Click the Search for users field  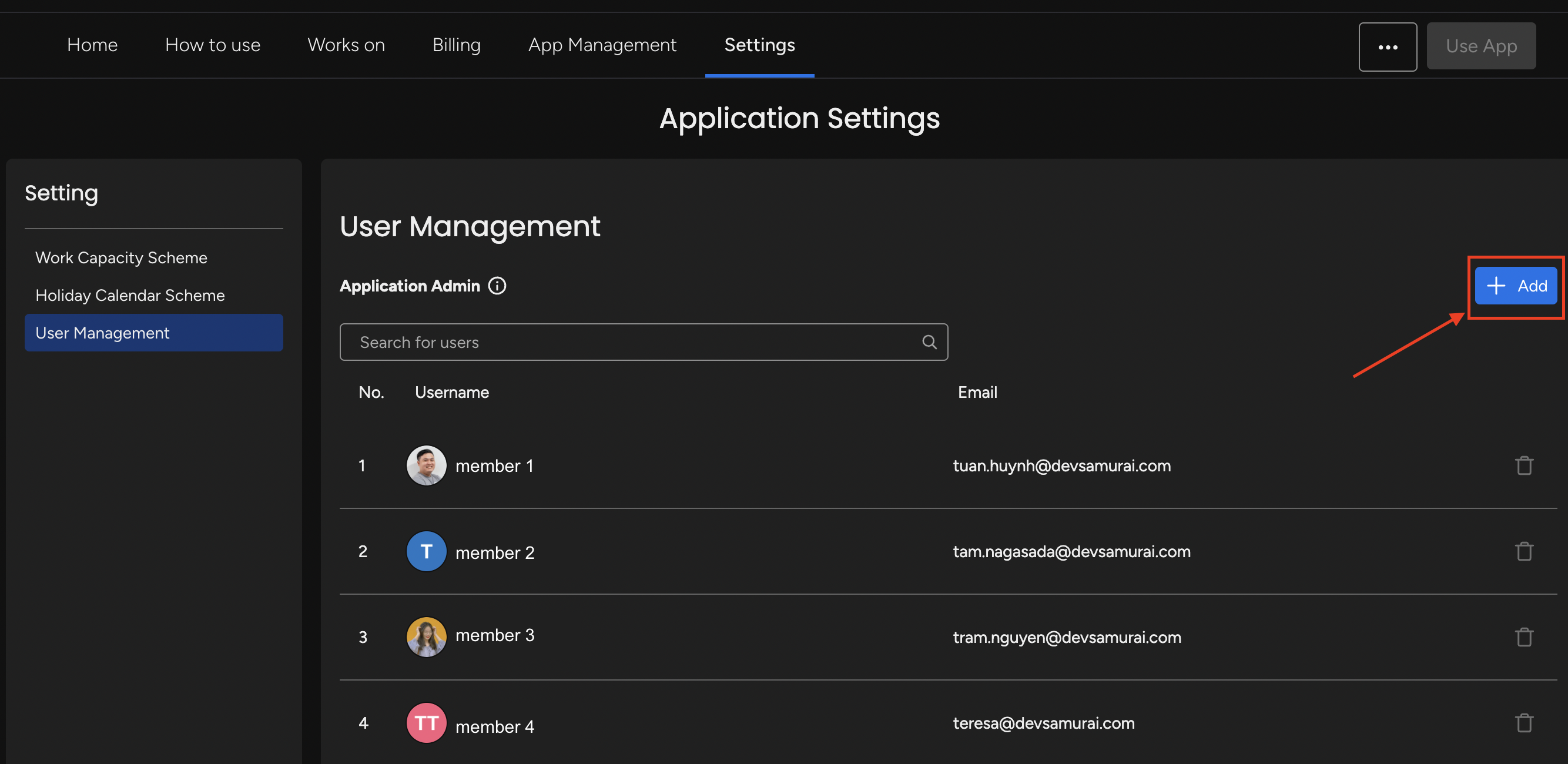pos(609,341)
